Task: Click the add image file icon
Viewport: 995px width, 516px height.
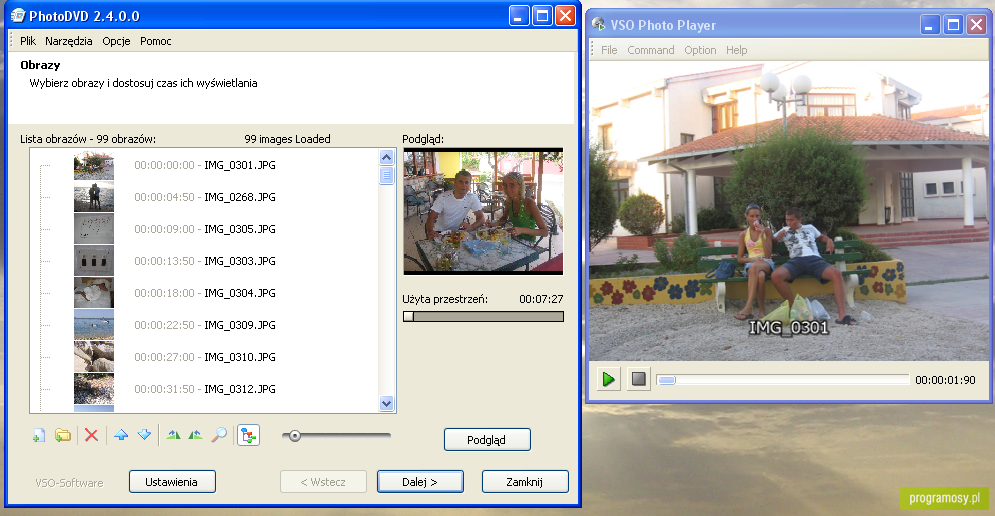Action: click(39, 435)
